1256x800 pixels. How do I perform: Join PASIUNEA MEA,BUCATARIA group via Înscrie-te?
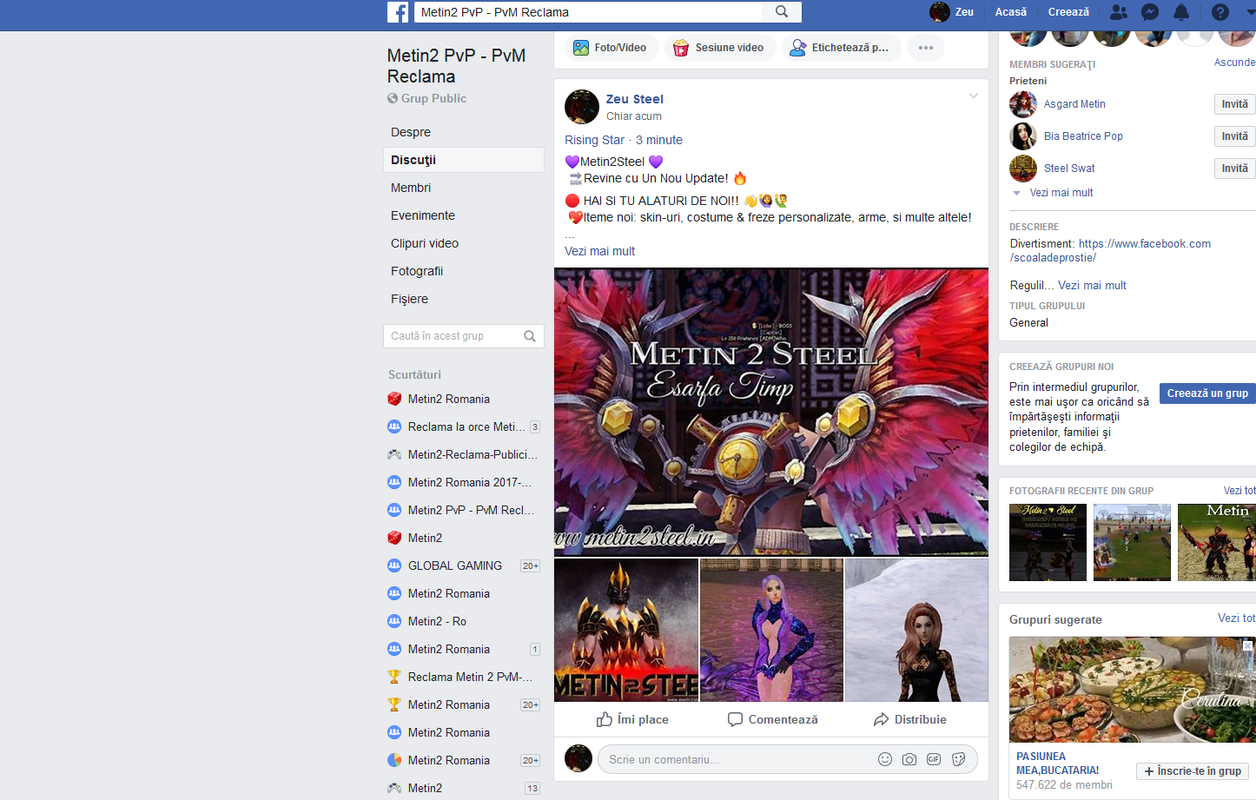coord(1193,771)
